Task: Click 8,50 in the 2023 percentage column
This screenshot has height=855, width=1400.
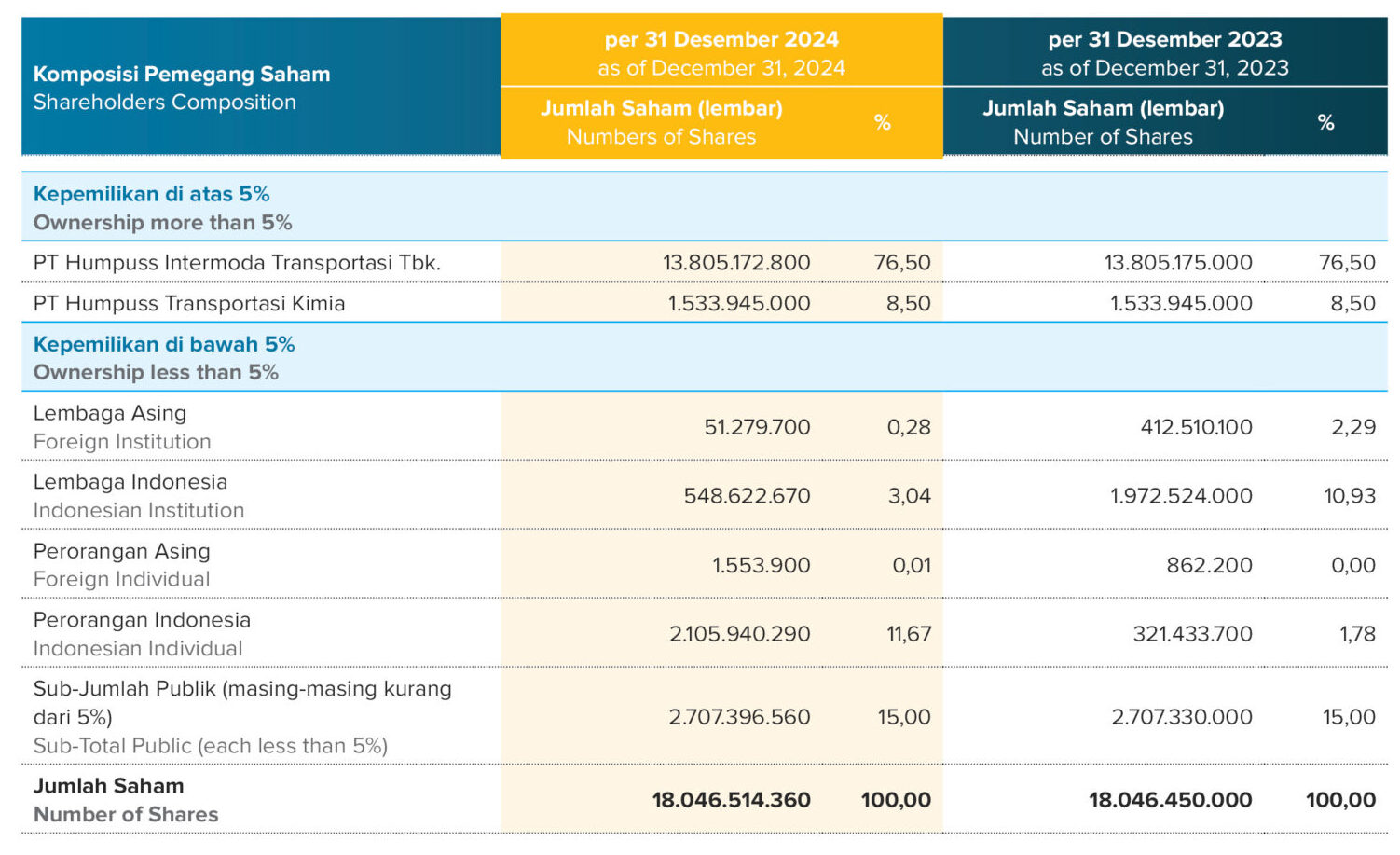Action: (x=1353, y=304)
